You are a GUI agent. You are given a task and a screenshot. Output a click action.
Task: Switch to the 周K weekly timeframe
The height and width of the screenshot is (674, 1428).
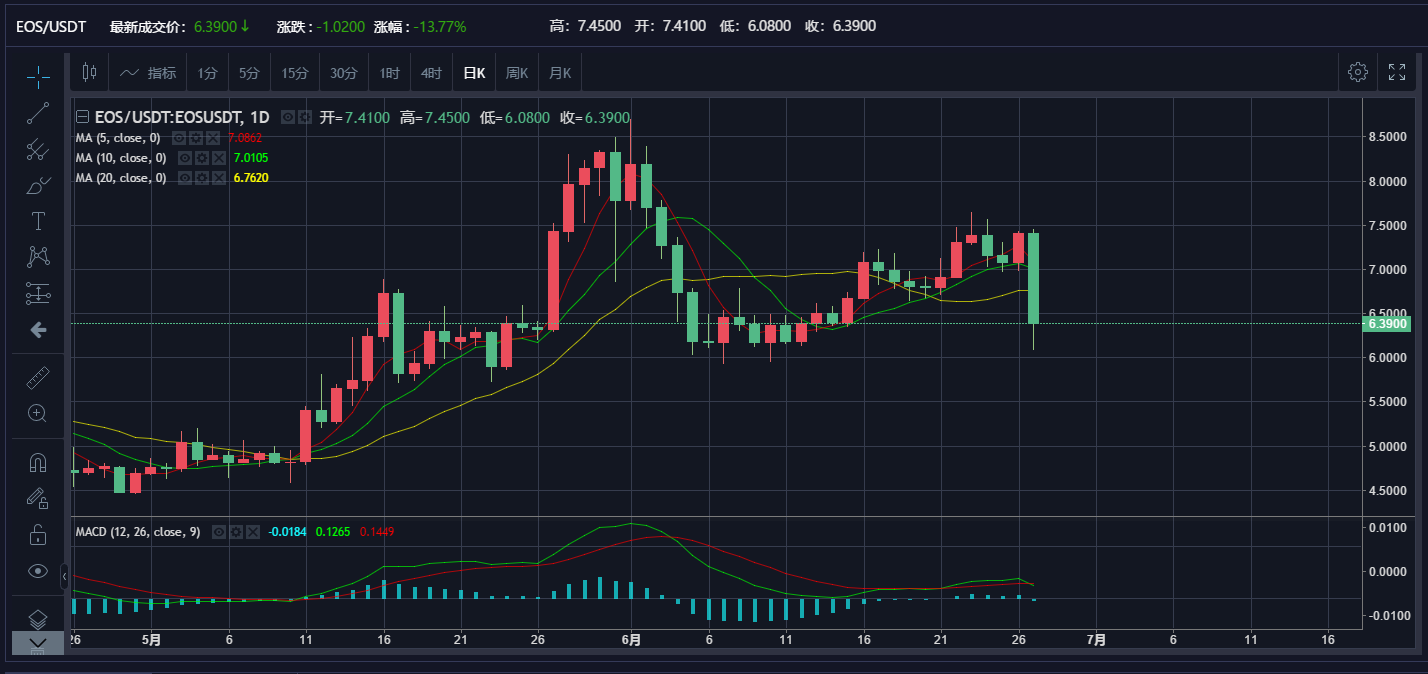coord(517,73)
